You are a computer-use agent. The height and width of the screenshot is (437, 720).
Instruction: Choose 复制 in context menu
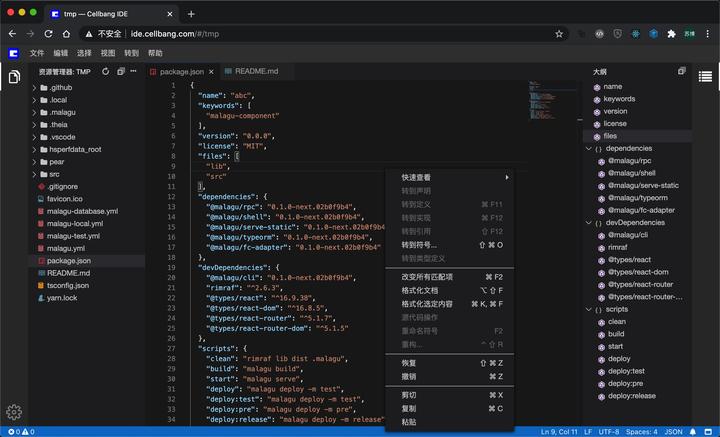pos(450,409)
